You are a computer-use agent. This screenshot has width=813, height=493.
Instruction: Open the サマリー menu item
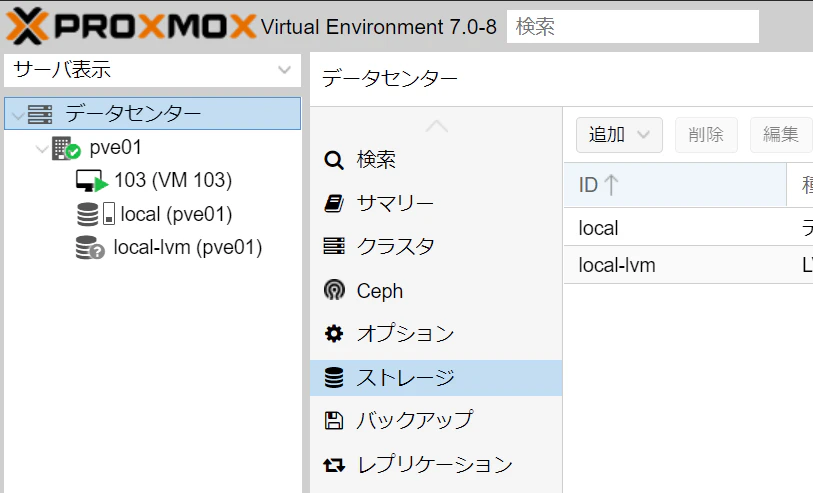(436, 203)
